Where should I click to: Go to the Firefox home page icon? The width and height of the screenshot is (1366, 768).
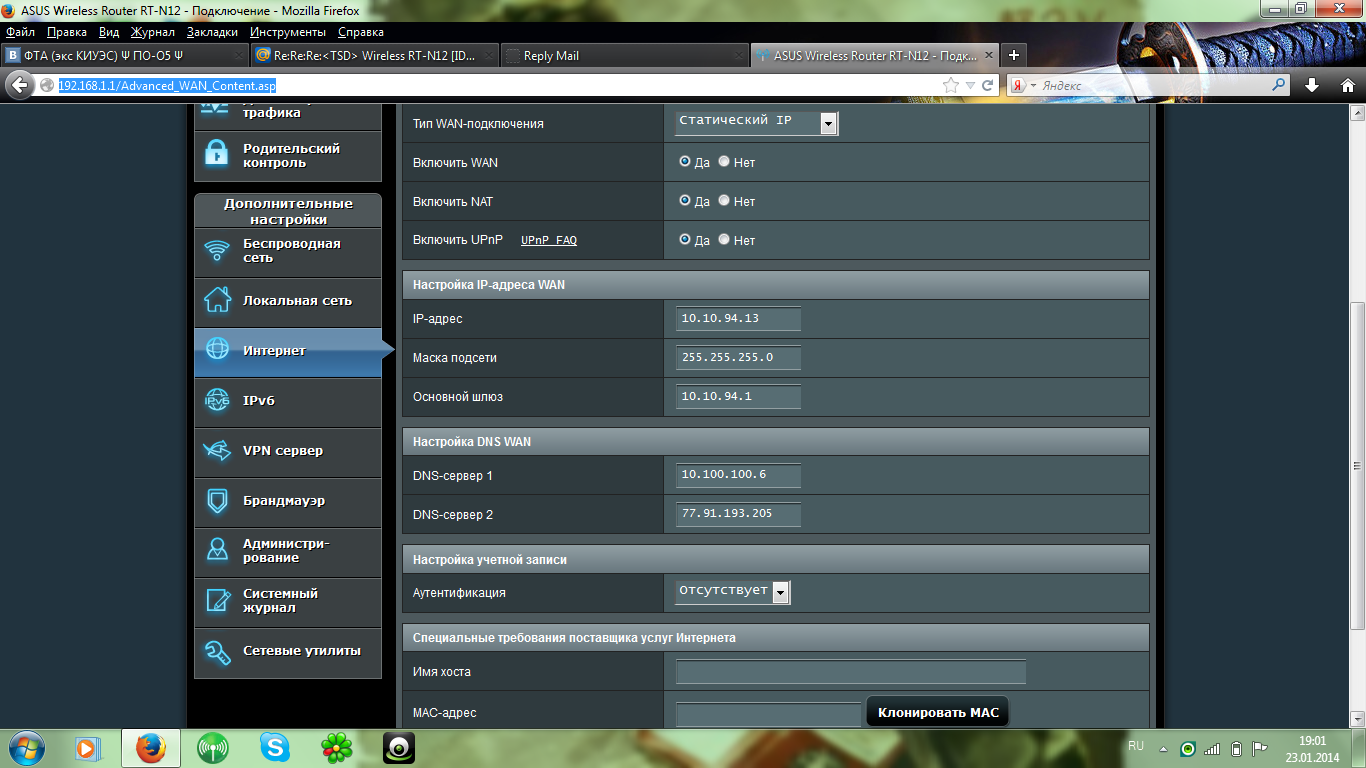[x=1347, y=86]
